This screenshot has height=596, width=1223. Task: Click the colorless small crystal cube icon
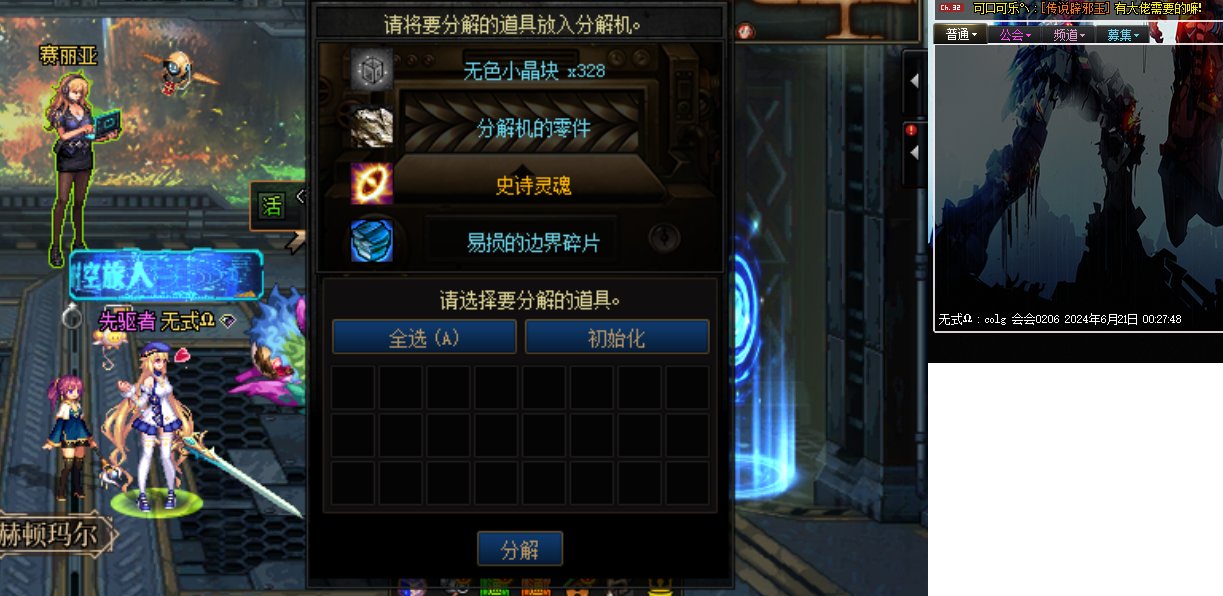[371, 70]
